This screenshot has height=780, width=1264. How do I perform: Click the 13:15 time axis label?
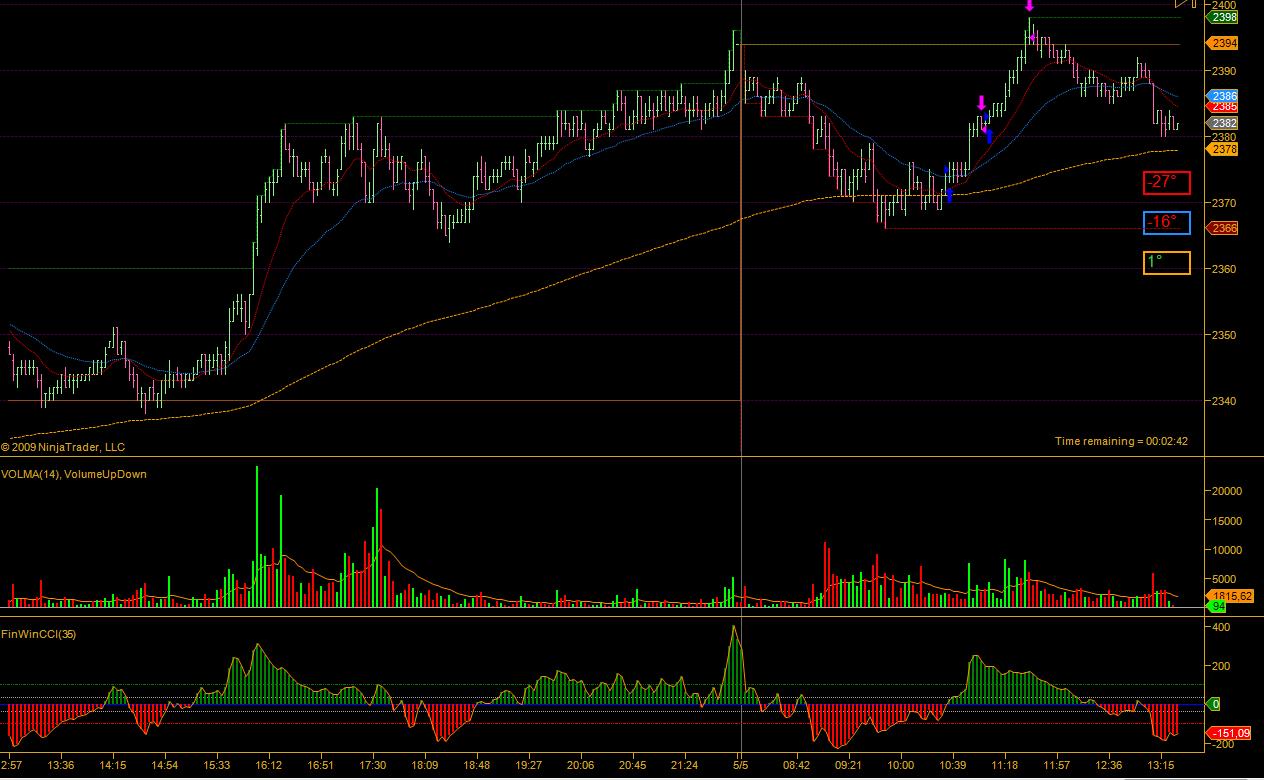click(1161, 765)
